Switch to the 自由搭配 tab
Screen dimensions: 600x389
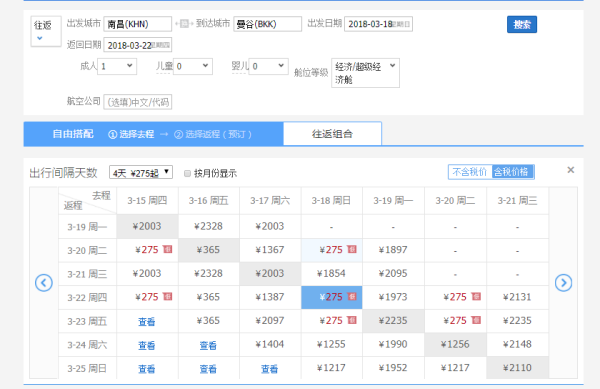[73, 134]
